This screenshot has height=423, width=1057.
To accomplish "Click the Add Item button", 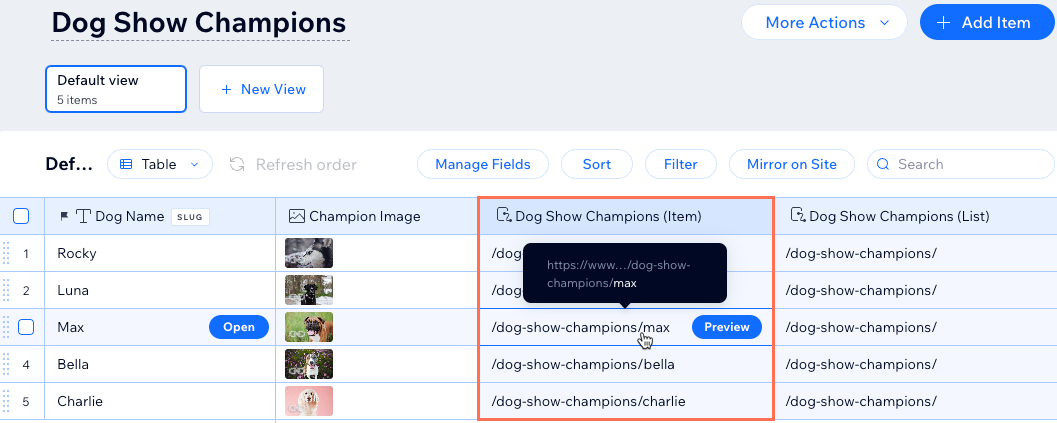I will 987,22.
